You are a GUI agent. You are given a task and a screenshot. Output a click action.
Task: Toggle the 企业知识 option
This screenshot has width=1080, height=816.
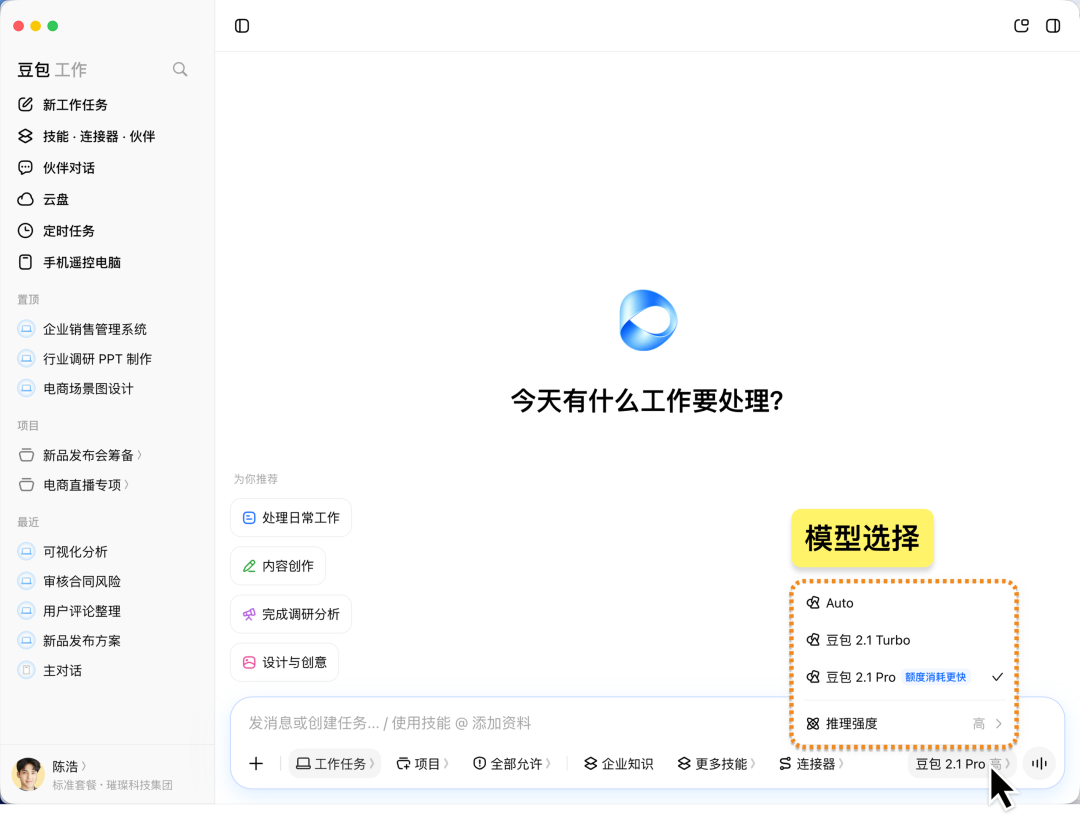tap(619, 764)
